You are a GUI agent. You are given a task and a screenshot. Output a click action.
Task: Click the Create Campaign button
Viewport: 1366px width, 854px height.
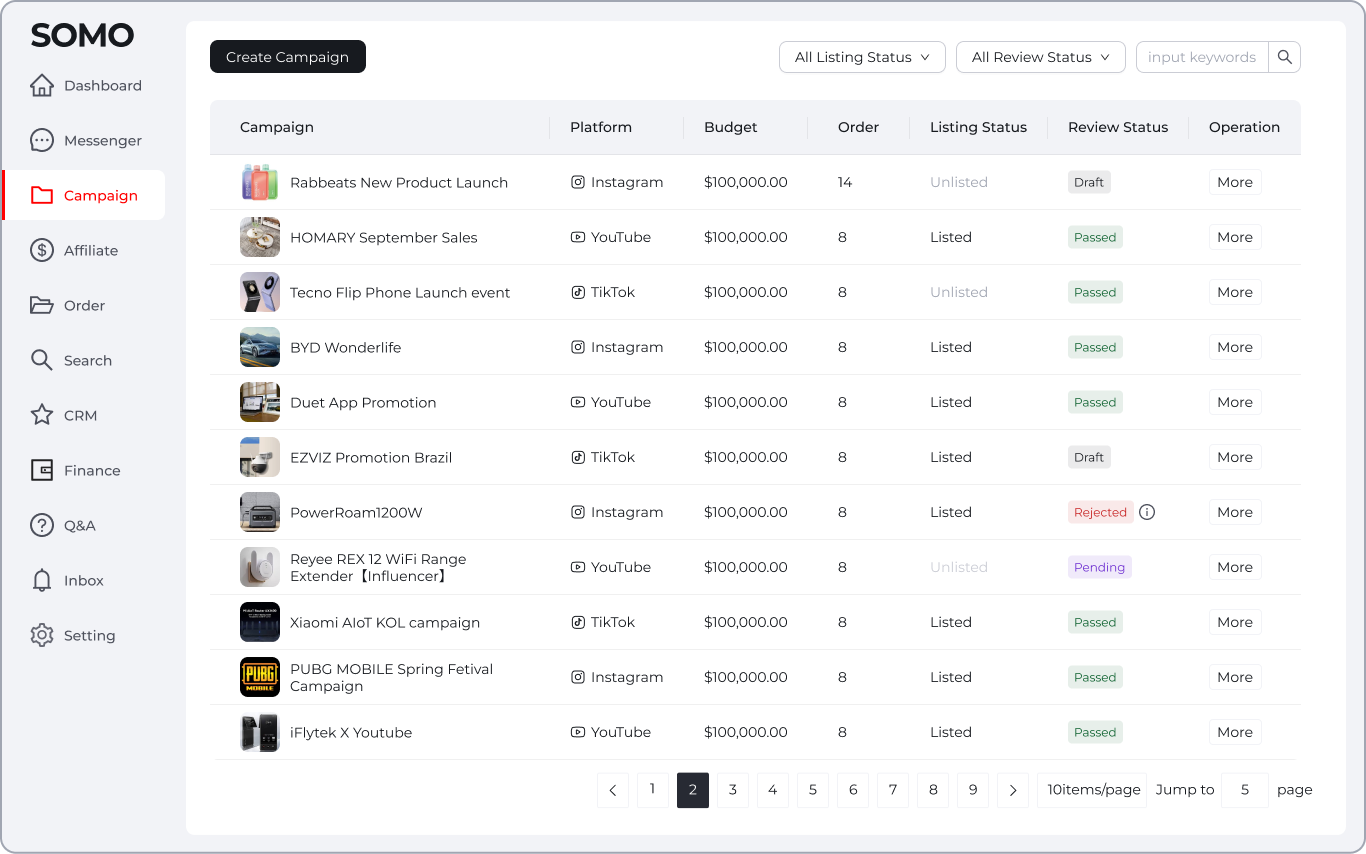(x=288, y=57)
